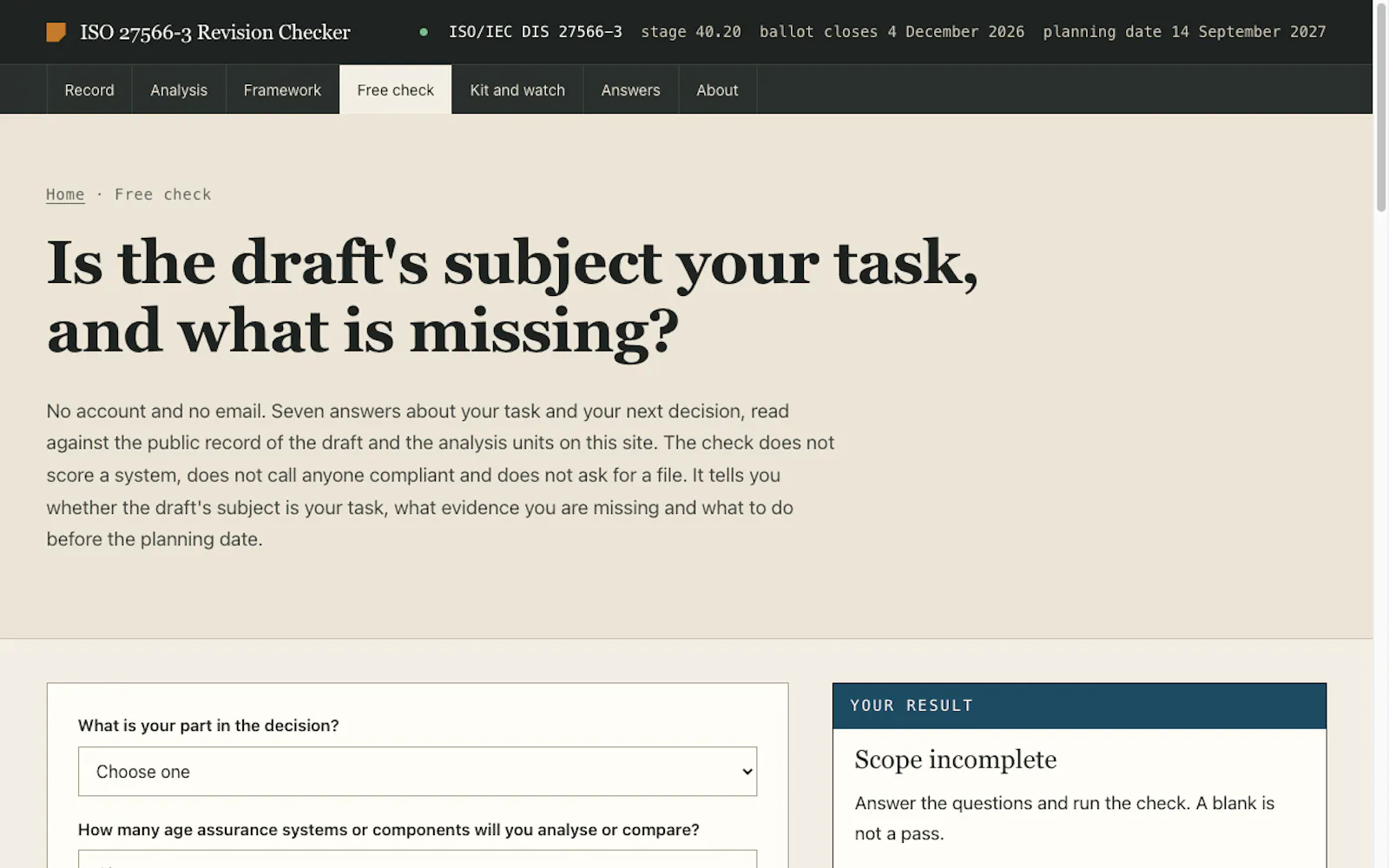Open the Record tab
The height and width of the screenshot is (868, 1389).
click(89, 89)
